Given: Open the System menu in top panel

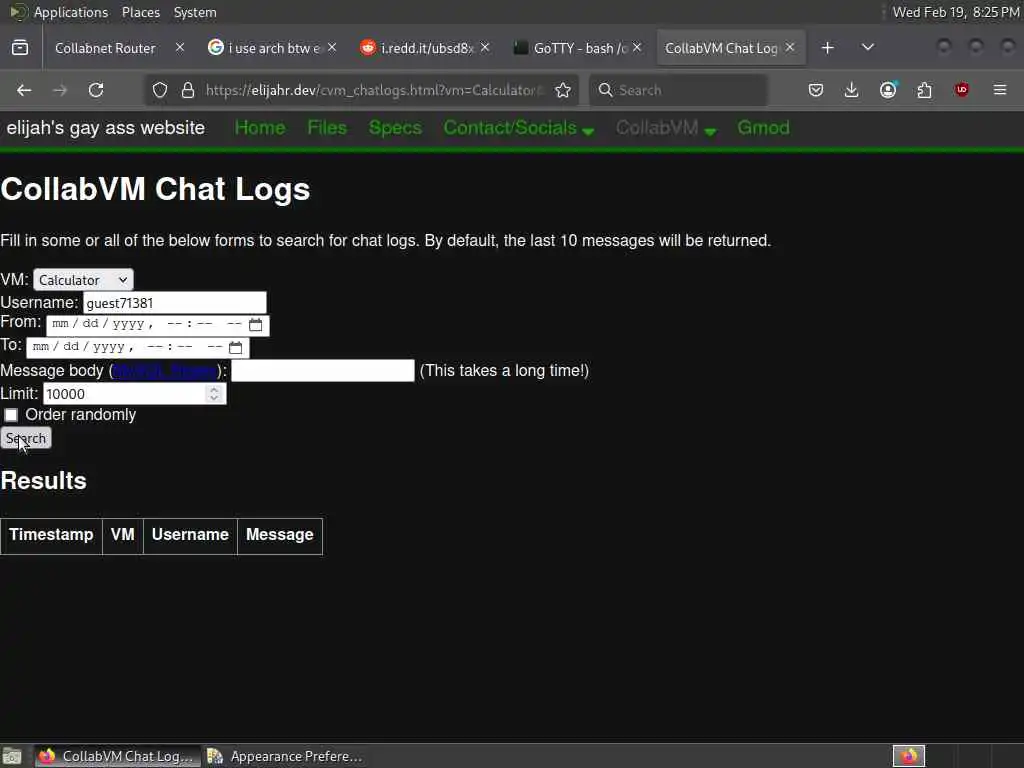Looking at the screenshot, I should click(195, 12).
